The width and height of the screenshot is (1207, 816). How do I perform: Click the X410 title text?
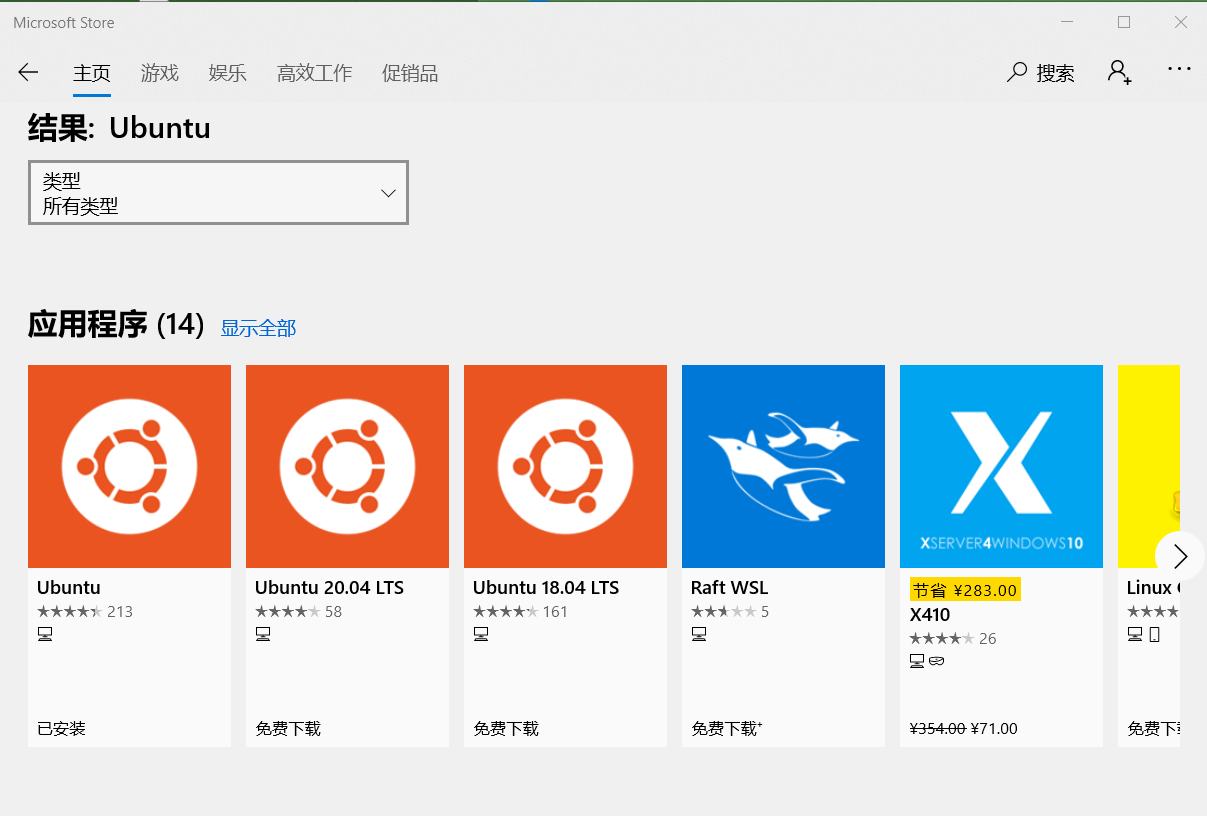click(929, 615)
